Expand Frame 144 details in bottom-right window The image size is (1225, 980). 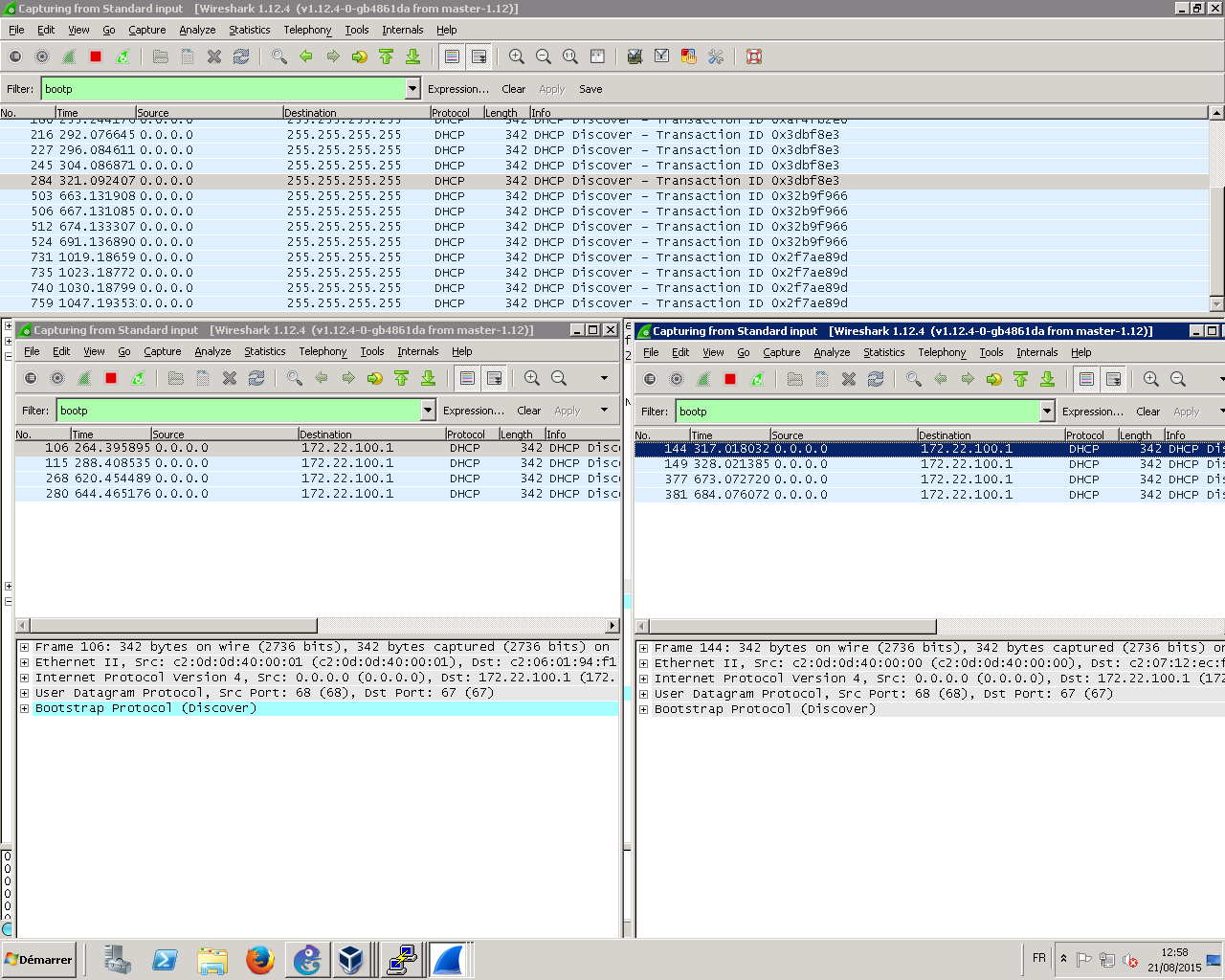click(643, 648)
